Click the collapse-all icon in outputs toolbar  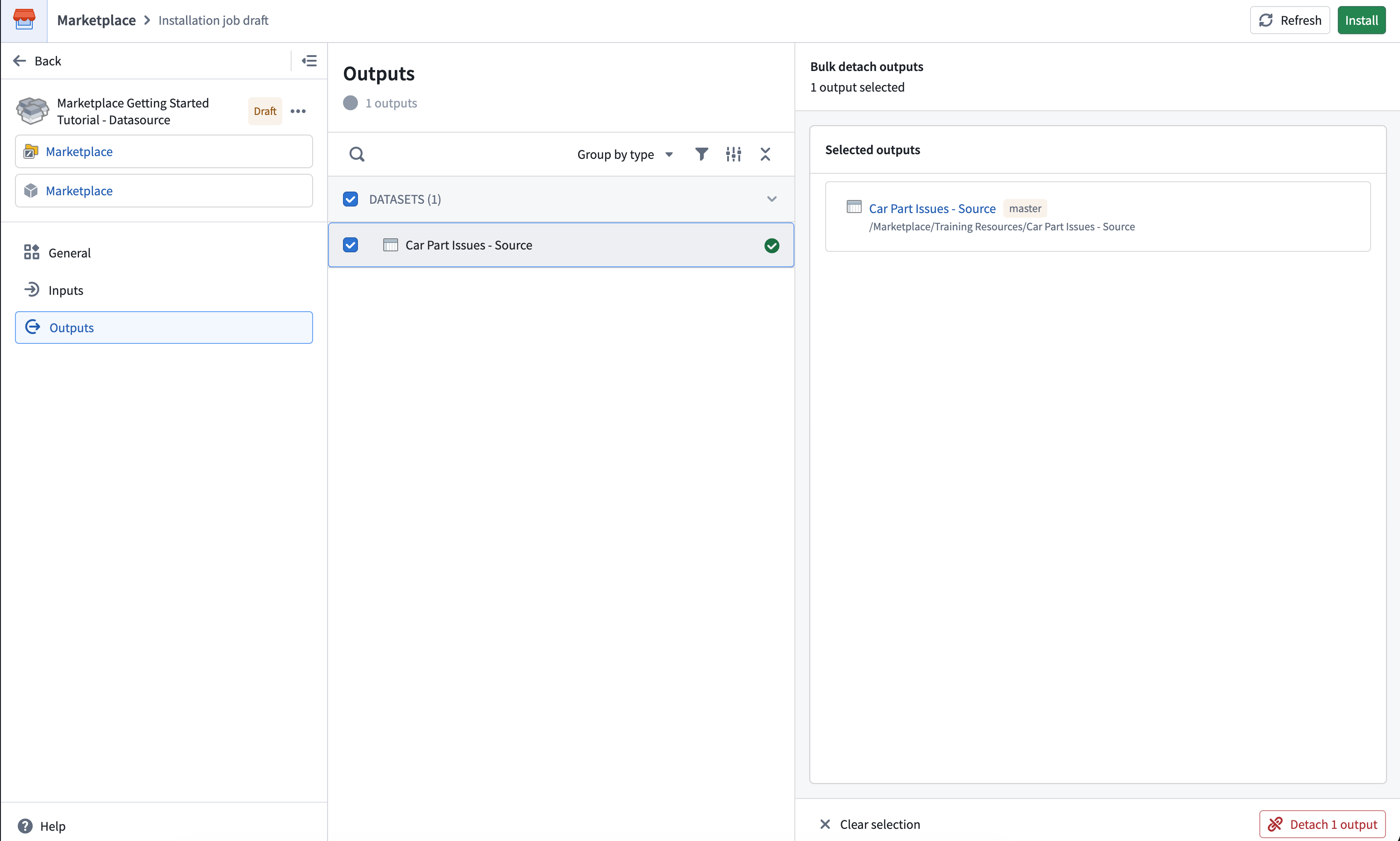tap(765, 154)
